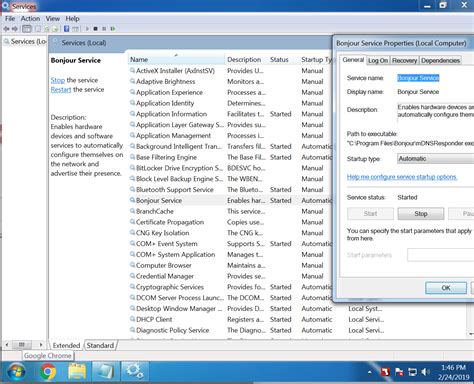This screenshot has height=384, width=474.
Task: Click the gear icon beside Adaptive Brightness
Action: coord(132,81)
